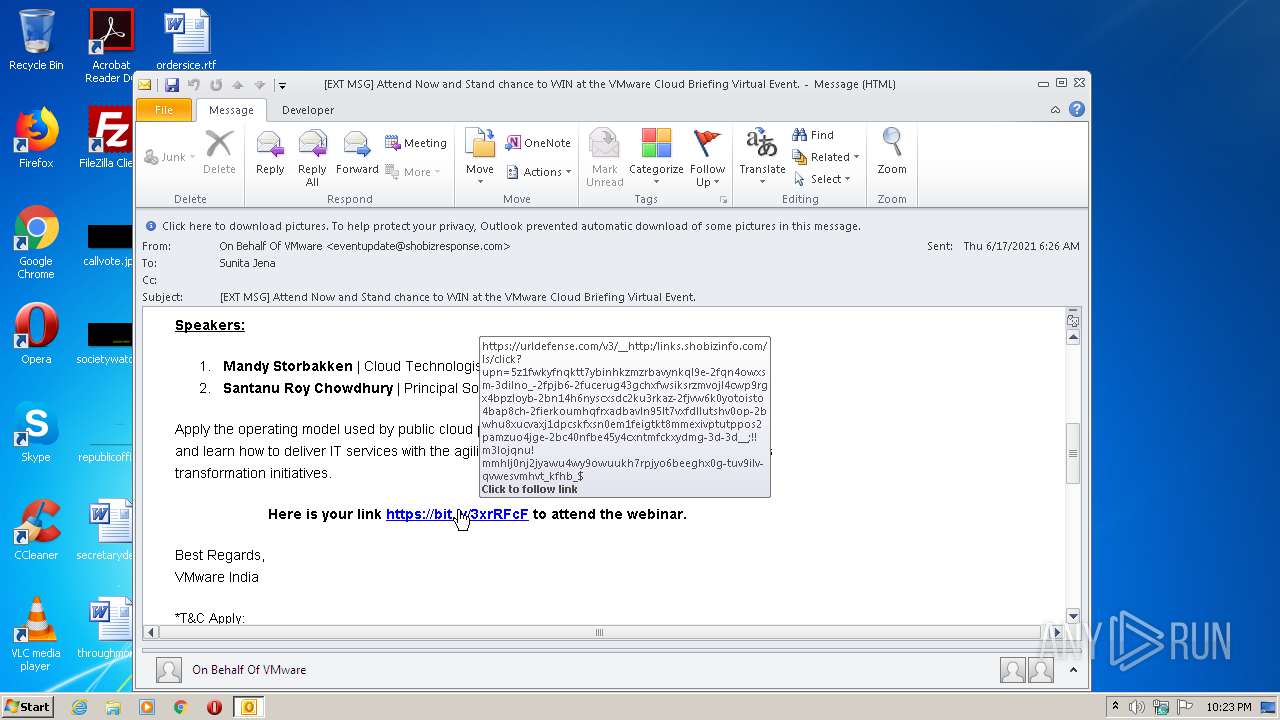This screenshot has height=720, width=1280.
Task: Click the horizontal scrollbar thumb
Action: pyautogui.click(x=599, y=632)
